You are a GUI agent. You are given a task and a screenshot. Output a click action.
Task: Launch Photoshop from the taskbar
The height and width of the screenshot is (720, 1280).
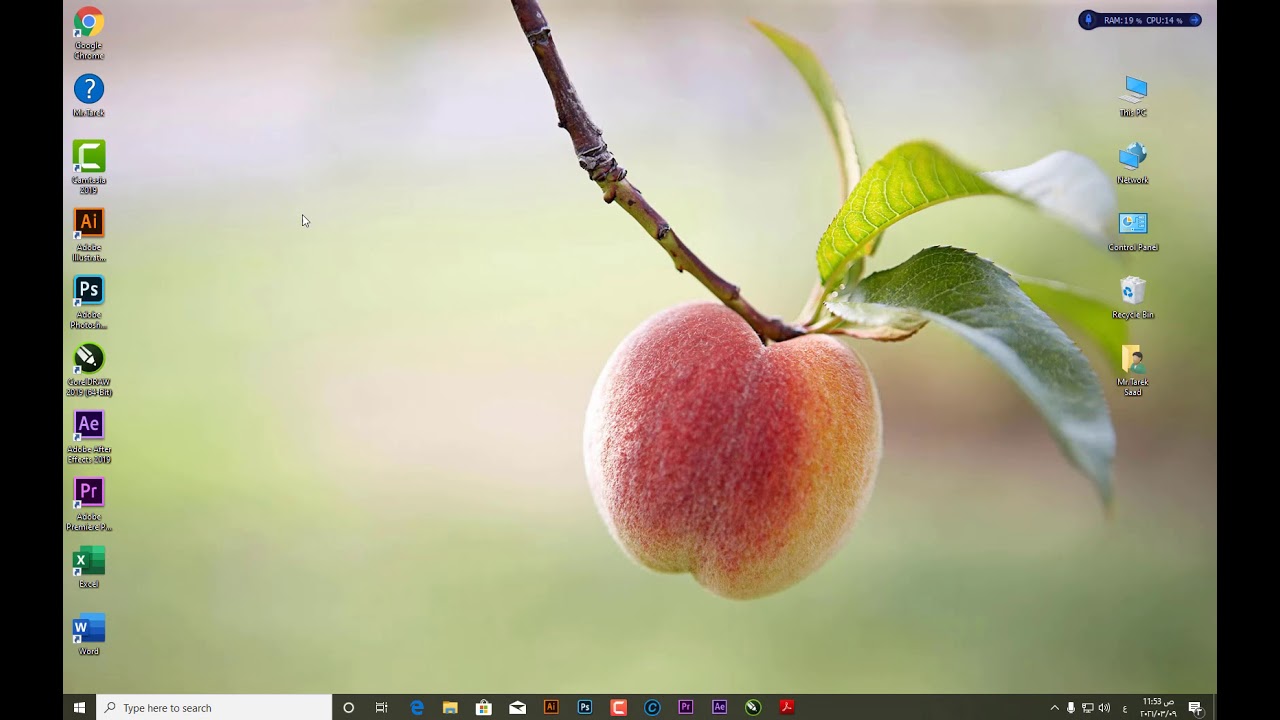pos(585,707)
